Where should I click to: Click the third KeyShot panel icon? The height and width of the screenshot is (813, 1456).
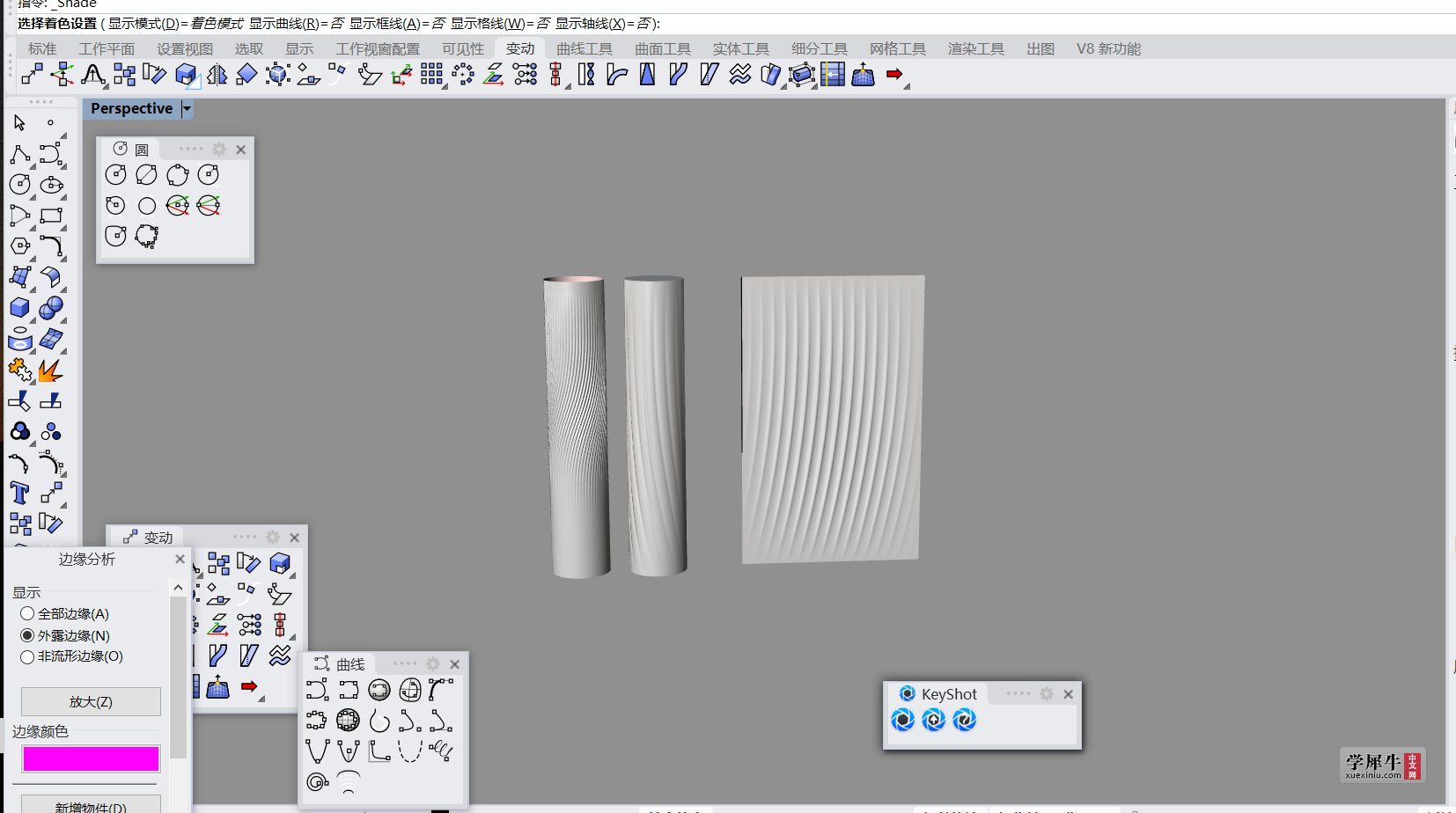(965, 720)
